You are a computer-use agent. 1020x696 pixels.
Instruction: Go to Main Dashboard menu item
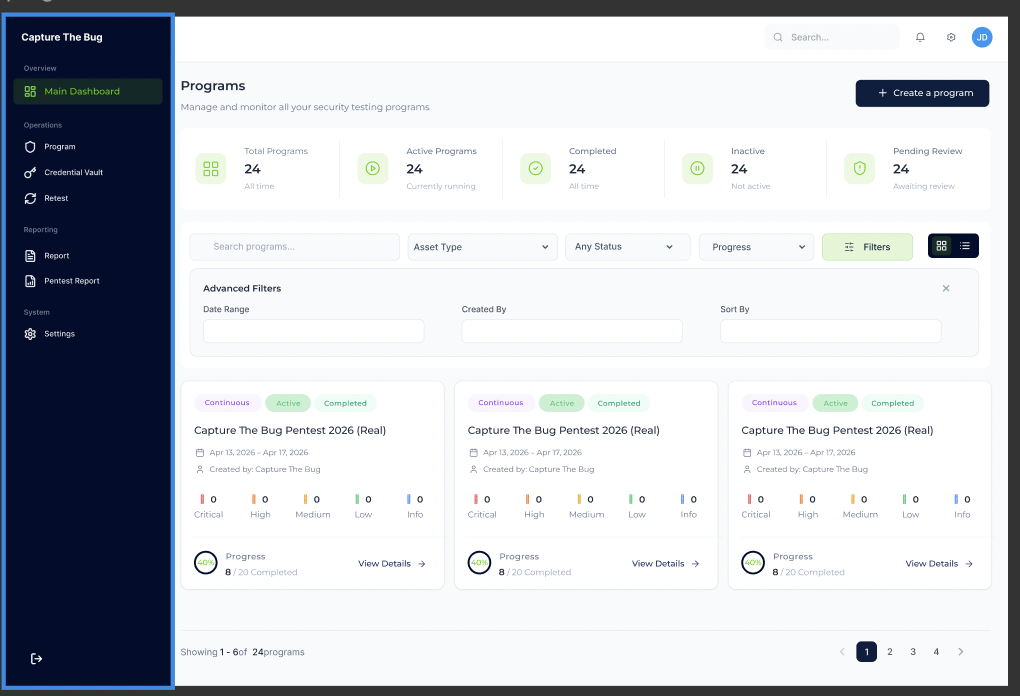click(88, 91)
